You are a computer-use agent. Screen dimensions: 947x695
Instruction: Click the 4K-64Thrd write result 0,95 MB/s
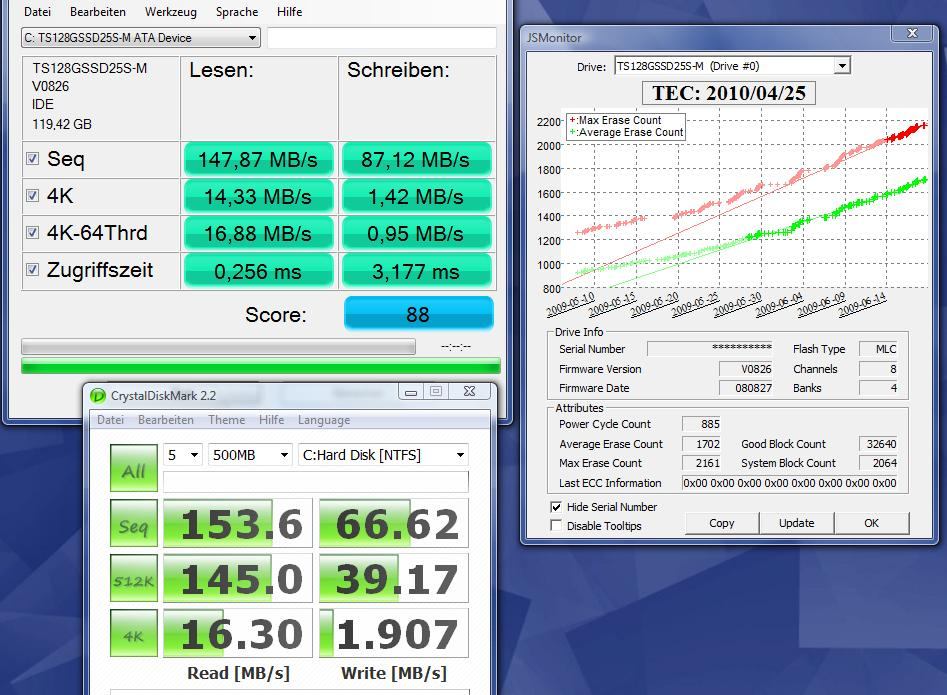(416, 234)
